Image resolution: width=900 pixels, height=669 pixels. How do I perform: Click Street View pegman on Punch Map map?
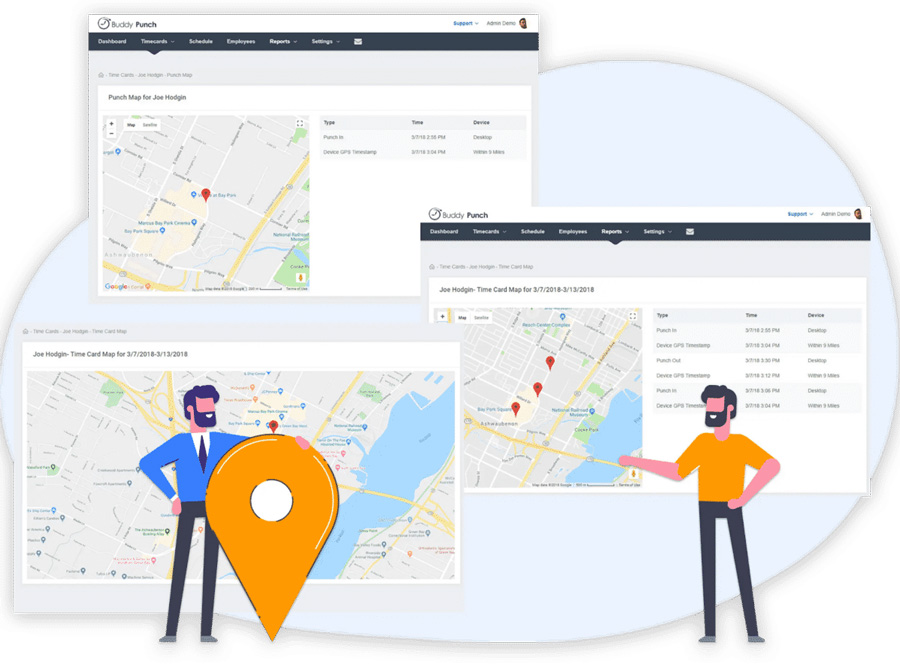coord(300,278)
